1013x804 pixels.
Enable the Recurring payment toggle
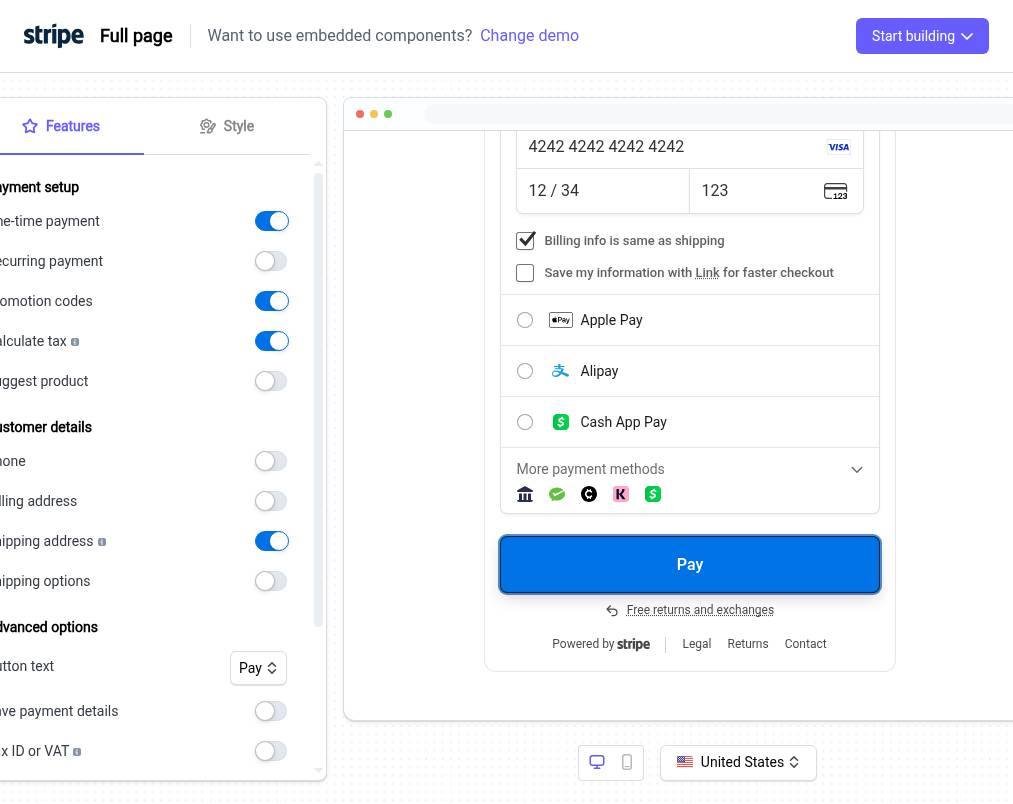271,261
